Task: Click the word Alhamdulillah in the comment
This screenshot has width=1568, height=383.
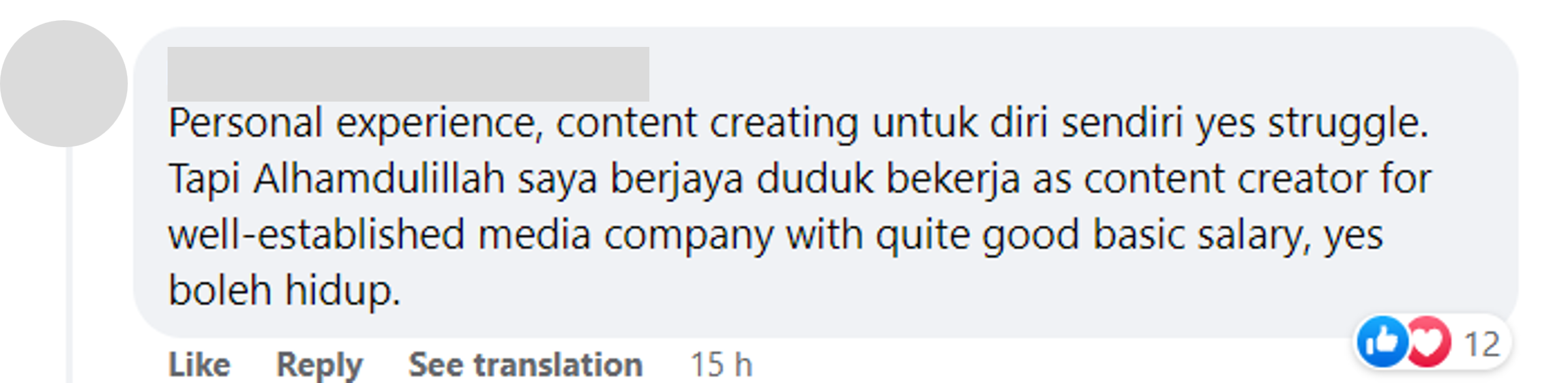Action: click(379, 178)
